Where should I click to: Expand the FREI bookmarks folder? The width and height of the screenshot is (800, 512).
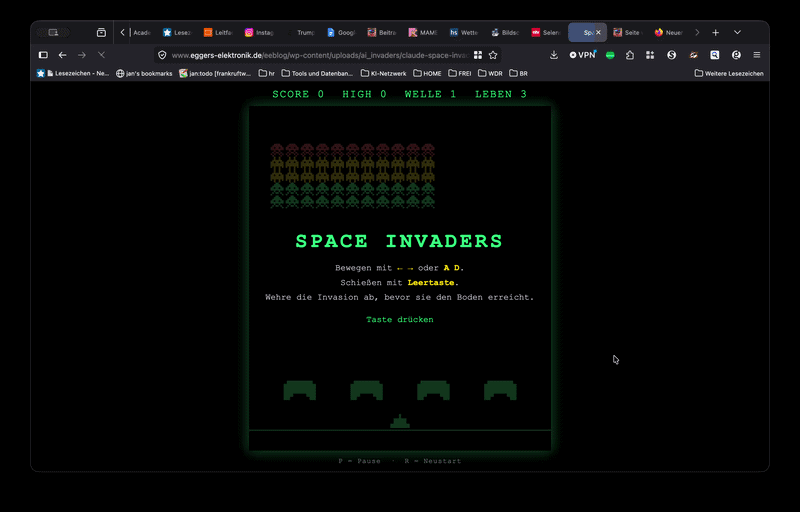pyautogui.click(x=460, y=73)
